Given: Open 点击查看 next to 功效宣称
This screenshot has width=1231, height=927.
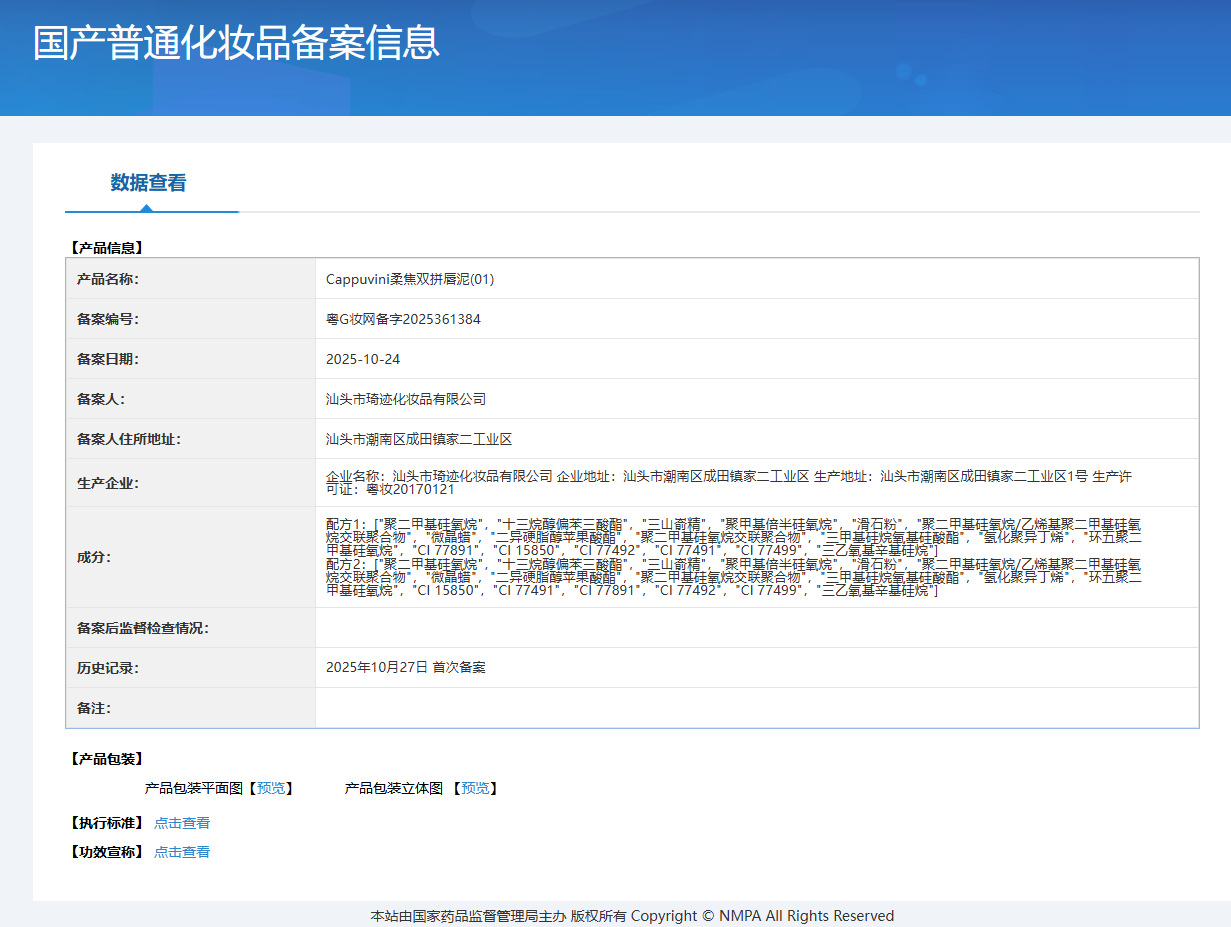Looking at the screenshot, I should tap(182, 852).
